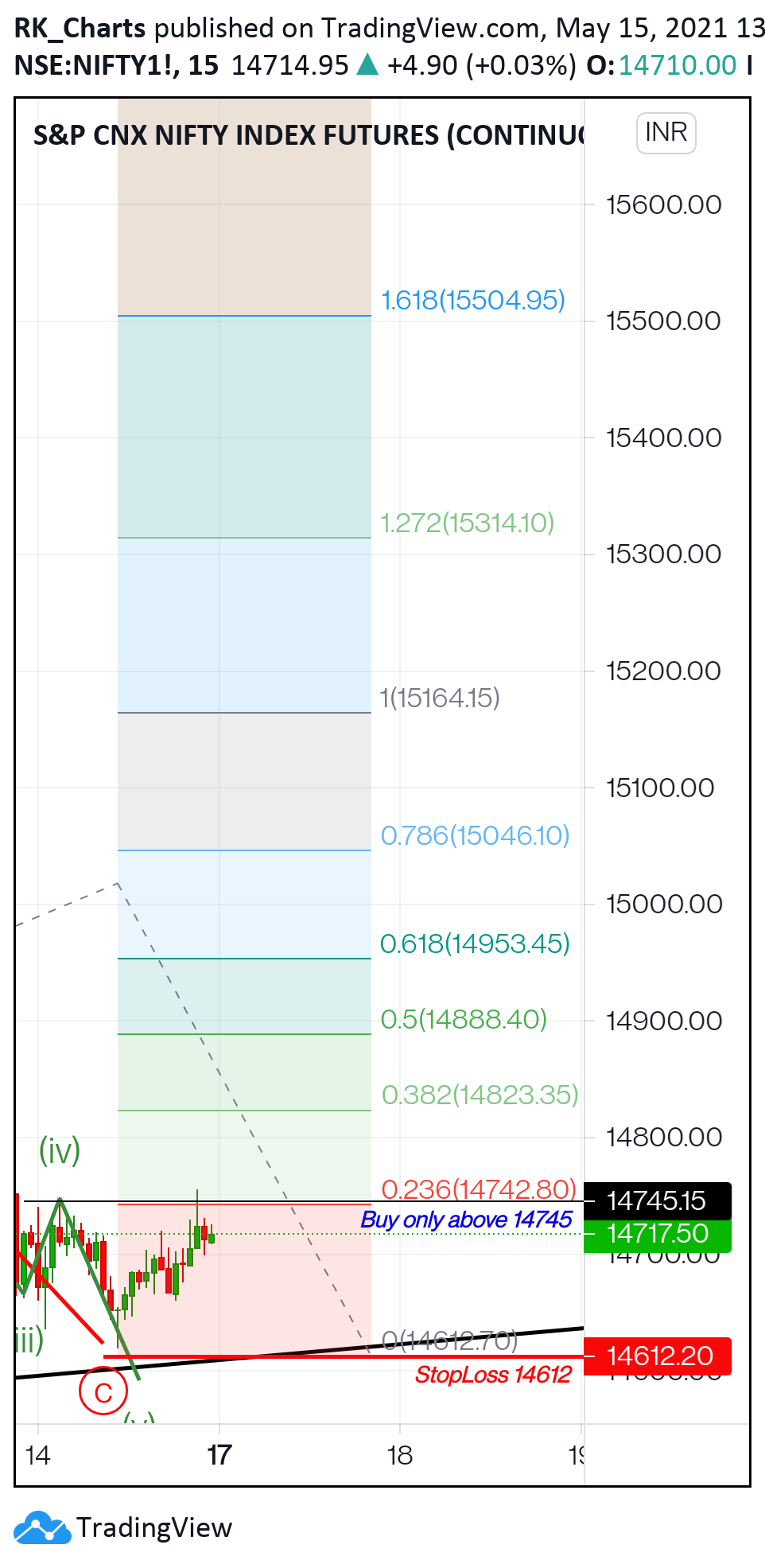Click the black 14745.15 price tag

tap(657, 1200)
